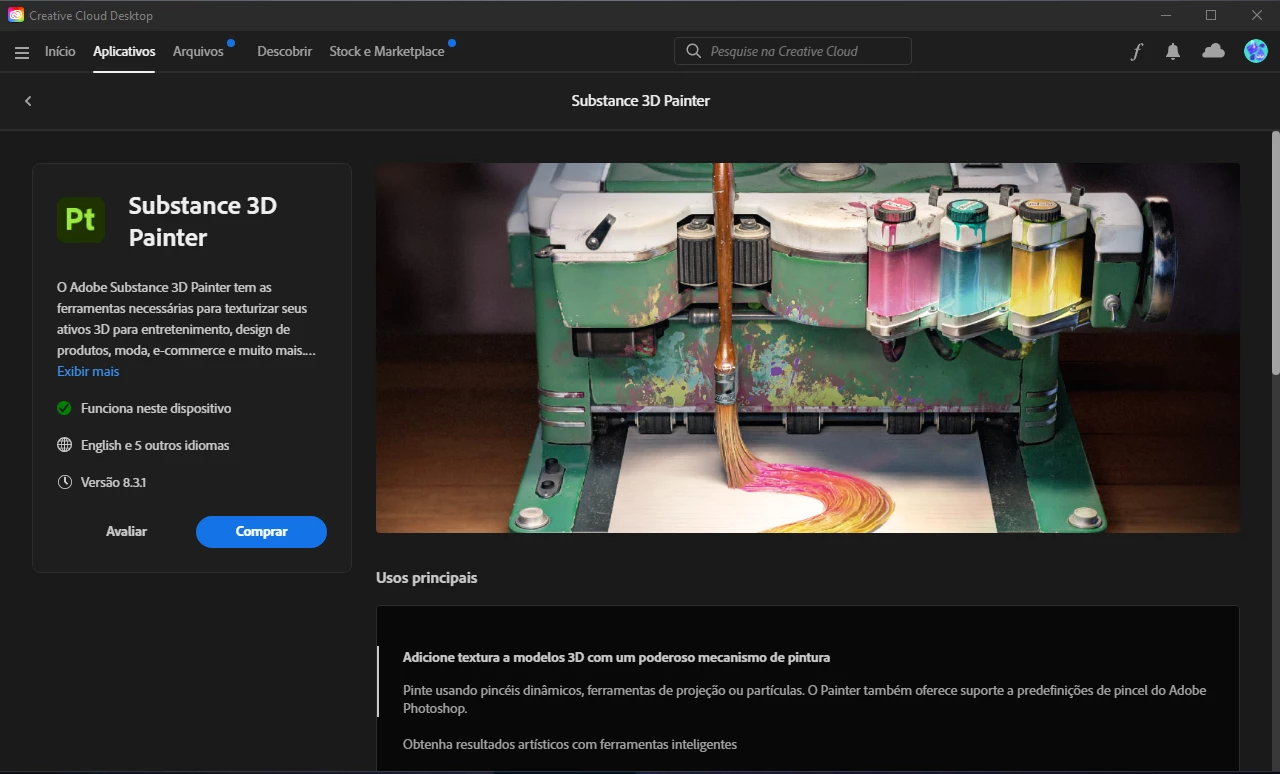Select the Aplicativos tab
Screen dimensions: 1280x774
124,51
